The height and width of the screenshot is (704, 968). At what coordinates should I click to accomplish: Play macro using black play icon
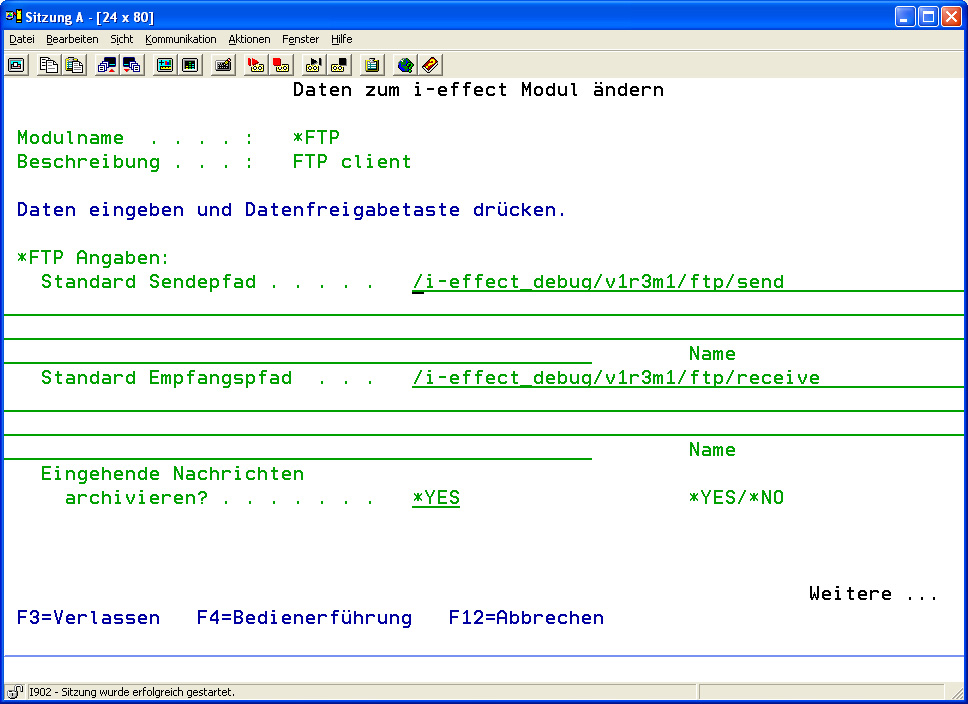(313, 65)
